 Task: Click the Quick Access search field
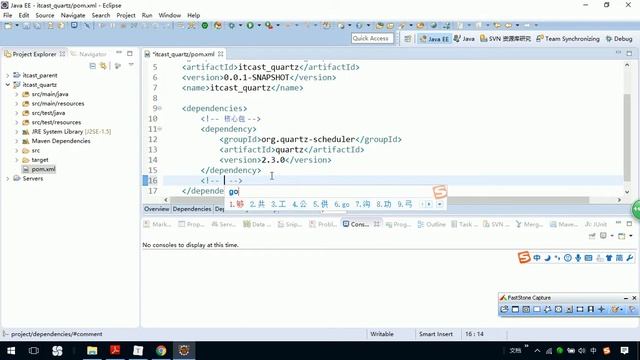pos(372,38)
